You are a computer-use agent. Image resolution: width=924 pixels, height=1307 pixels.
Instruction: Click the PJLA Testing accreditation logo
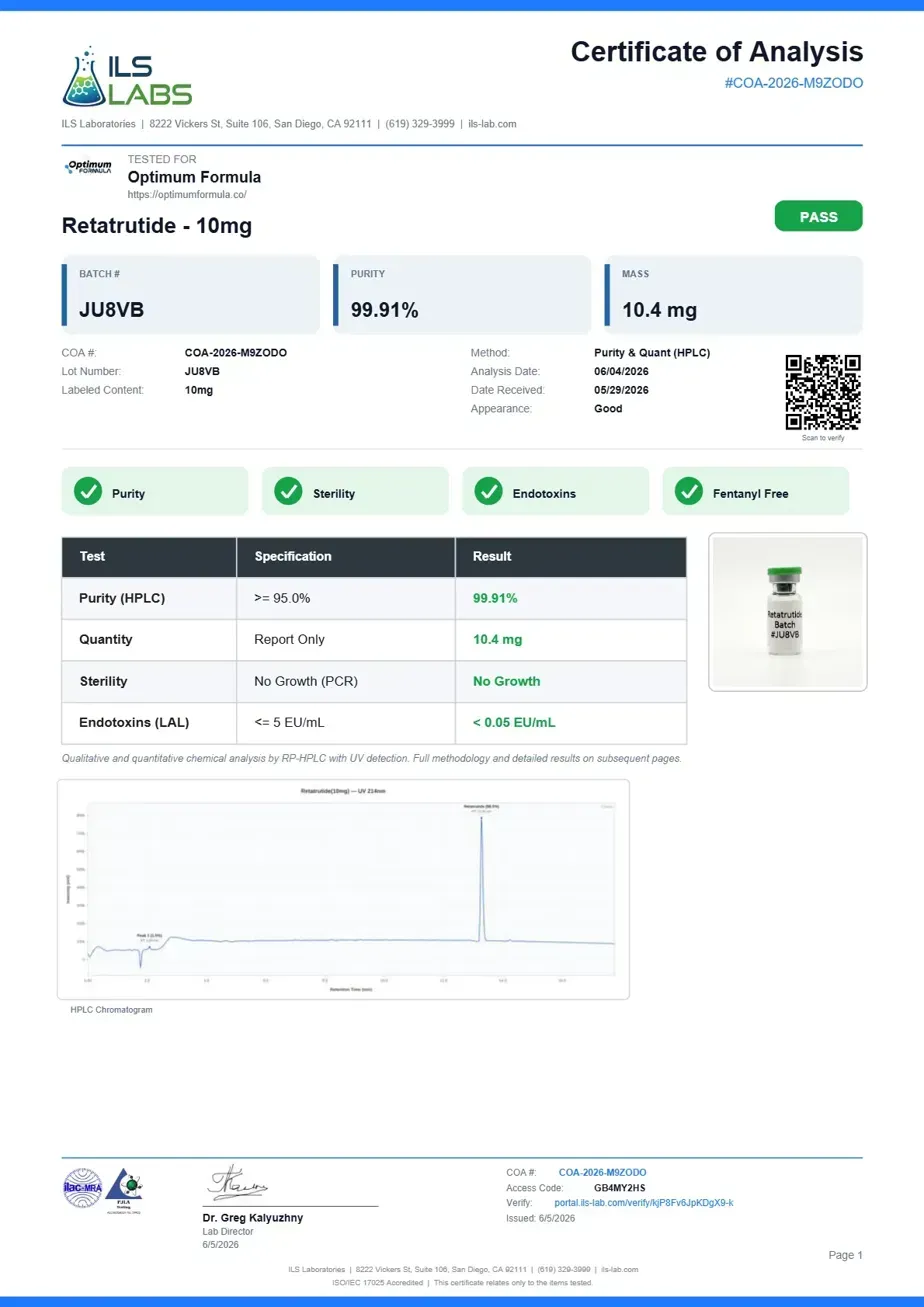click(124, 1190)
